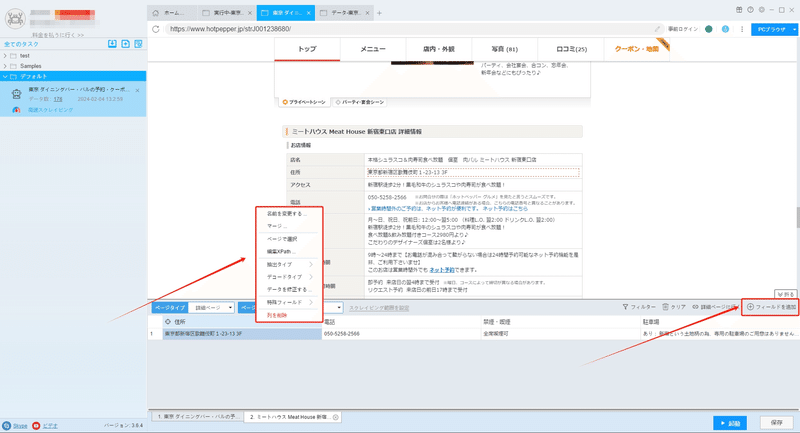
Task: Close the 実行中-東京 tab
Action: (x=250, y=13)
